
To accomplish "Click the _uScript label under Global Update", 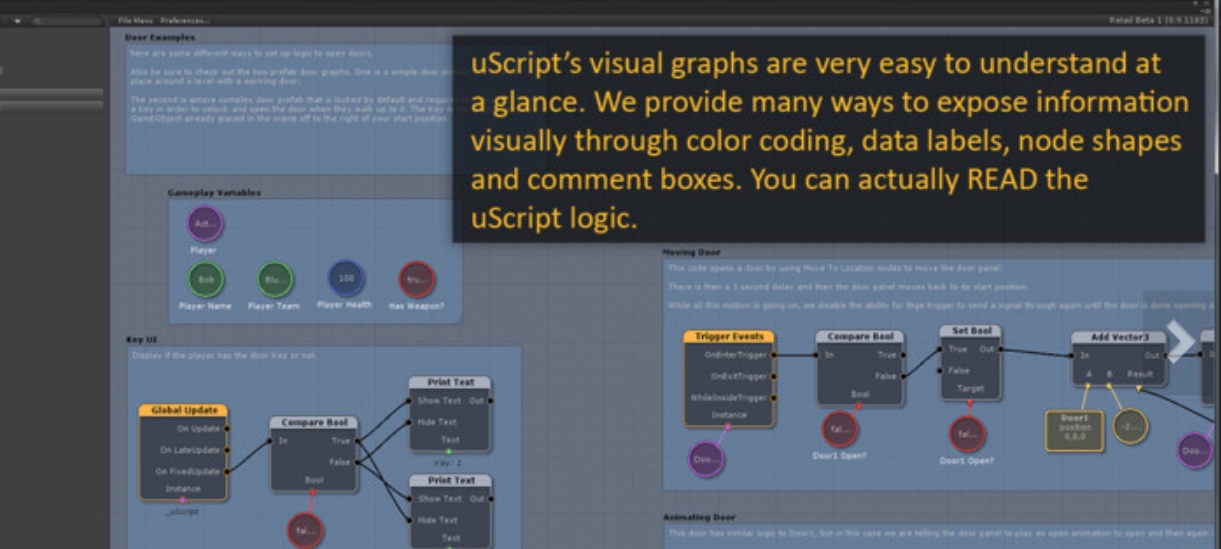I will [x=183, y=511].
